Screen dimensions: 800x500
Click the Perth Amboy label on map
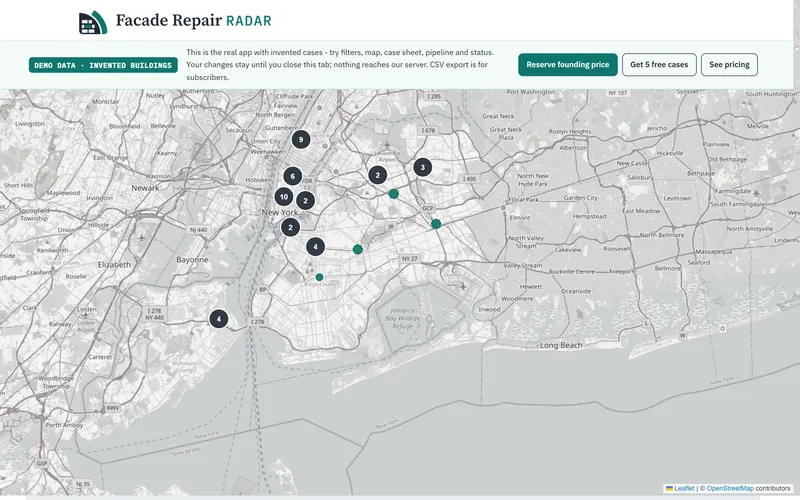coord(64,425)
